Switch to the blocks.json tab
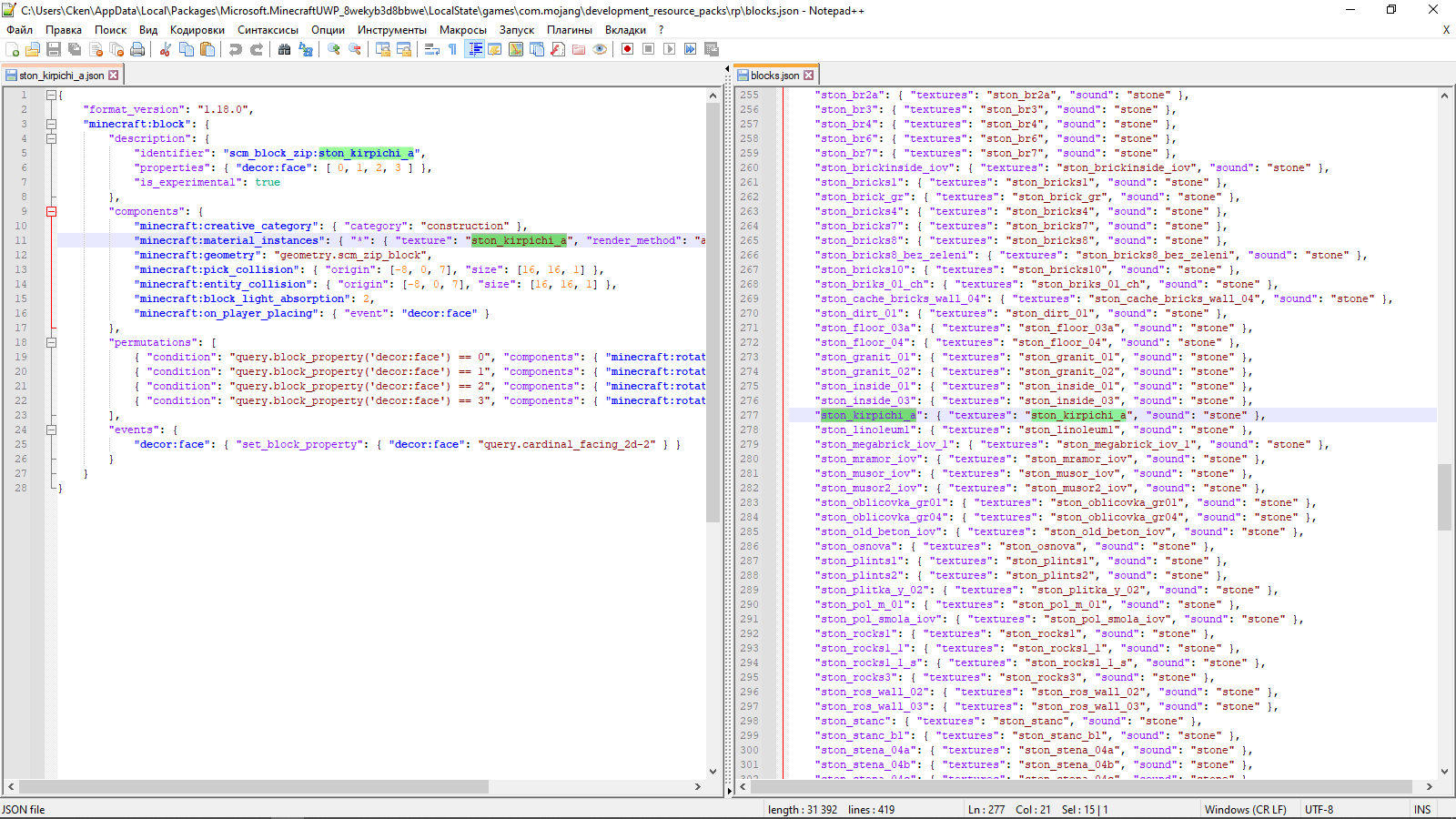The width and height of the screenshot is (1456, 819). point(773,76)
